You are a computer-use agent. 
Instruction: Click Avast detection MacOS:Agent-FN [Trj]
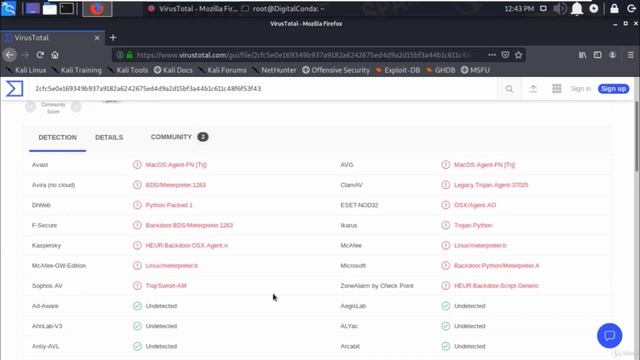pos(176,165)
